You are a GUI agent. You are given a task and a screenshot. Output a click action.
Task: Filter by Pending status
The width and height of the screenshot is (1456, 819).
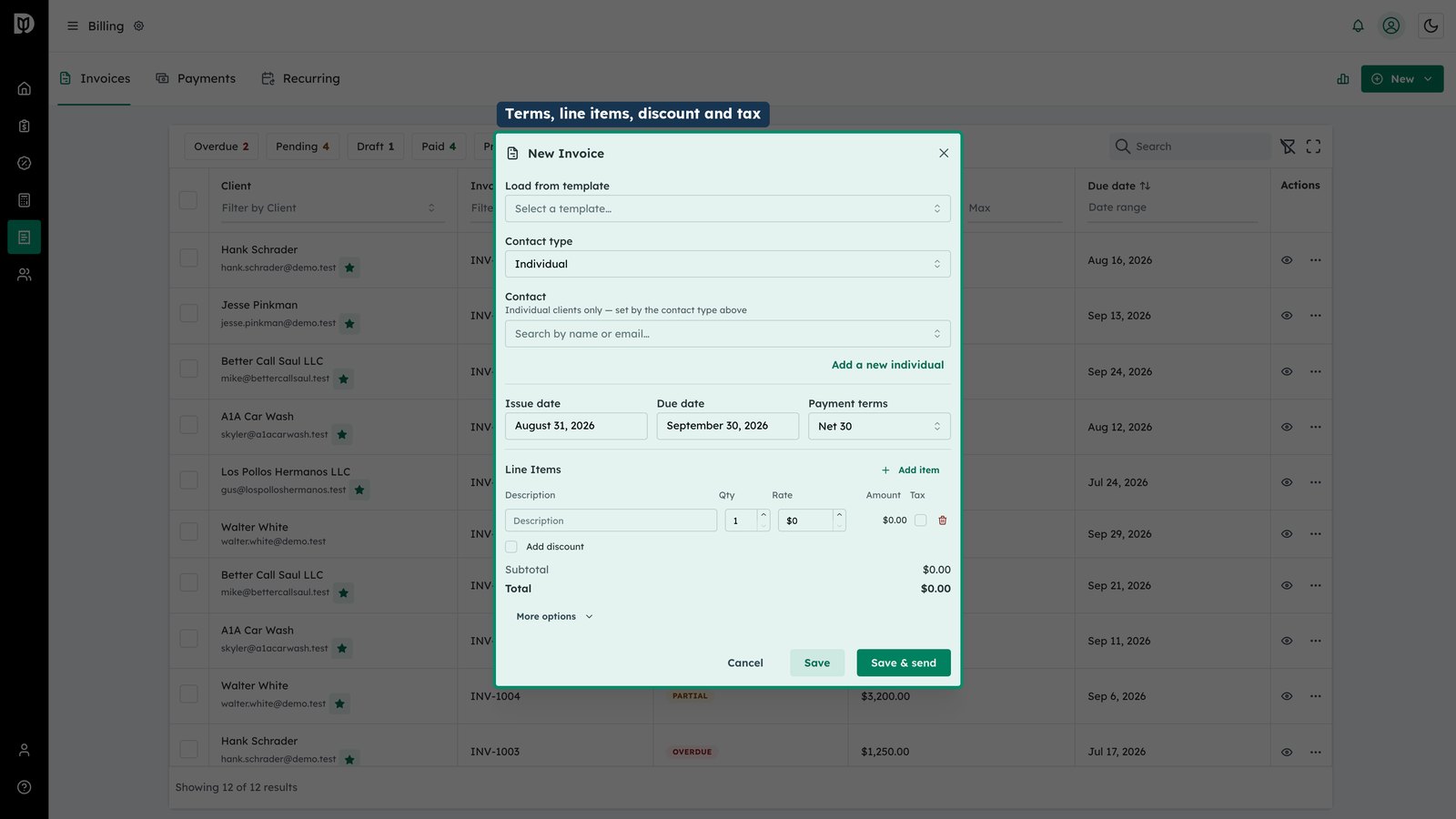click(x=302, y=147)
